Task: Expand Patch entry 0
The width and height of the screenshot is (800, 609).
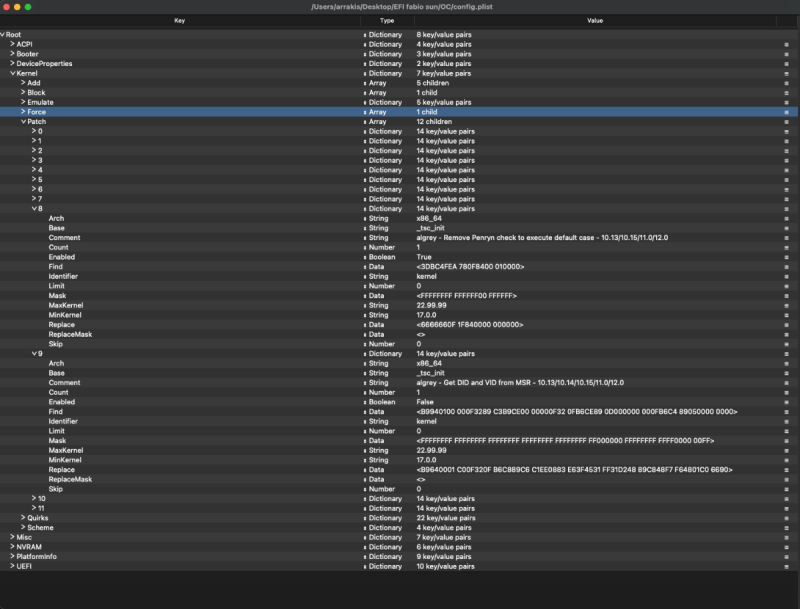Action: pos(34,131)
